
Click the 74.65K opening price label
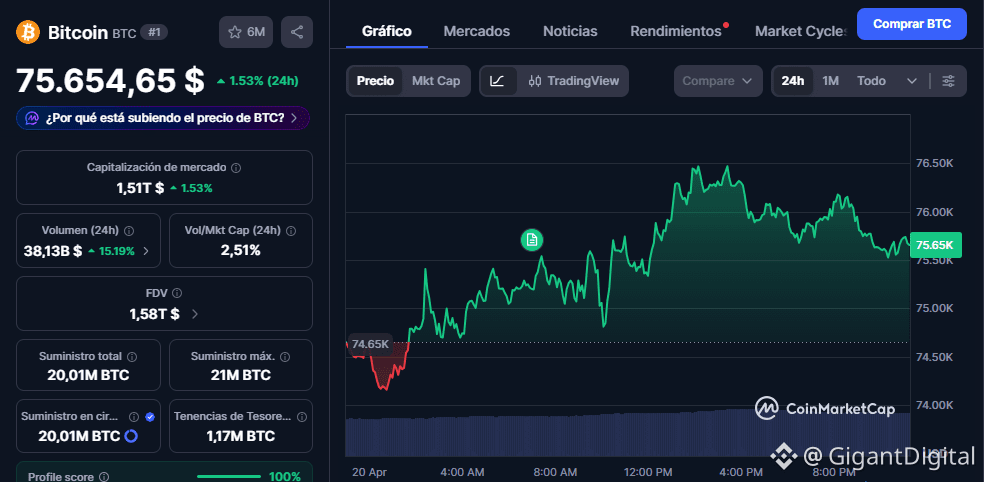coord(370,343)
